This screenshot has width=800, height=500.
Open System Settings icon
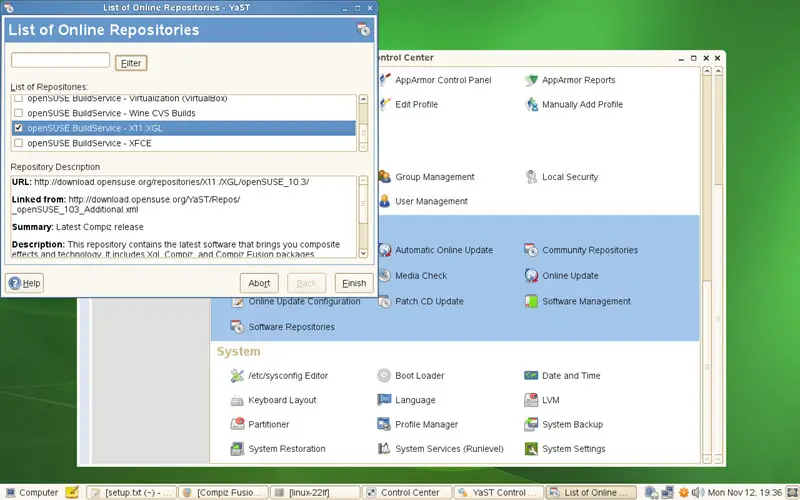[x=531, y=448]
